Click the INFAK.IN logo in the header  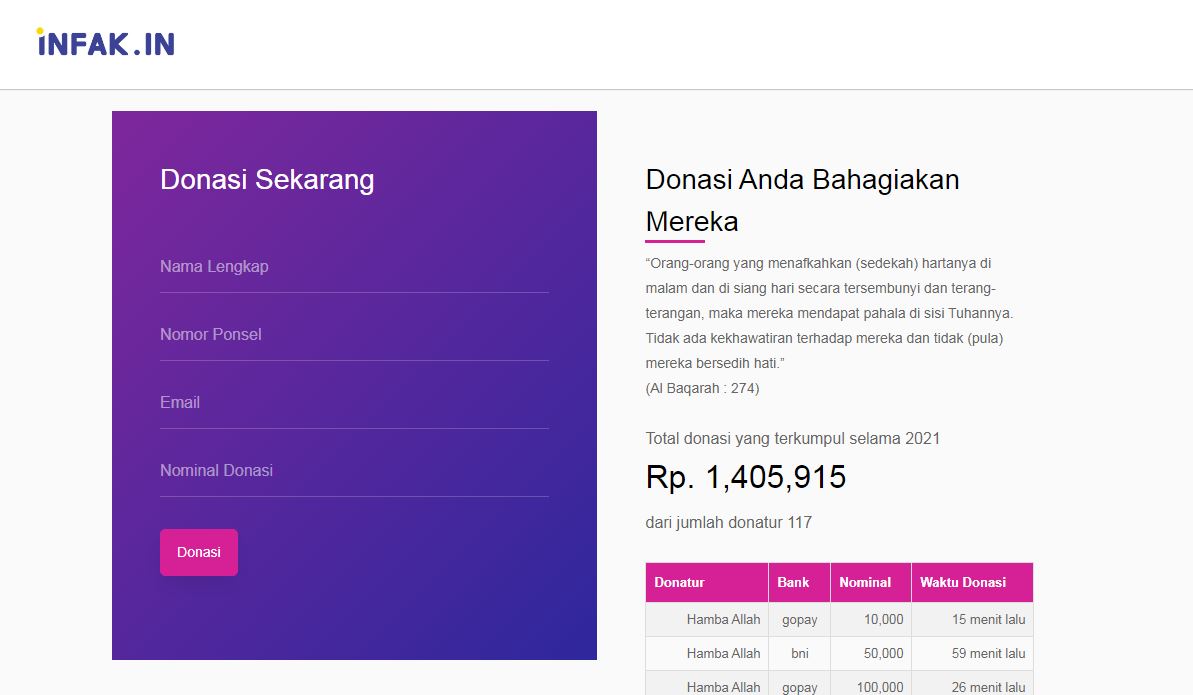coord(103,44)
